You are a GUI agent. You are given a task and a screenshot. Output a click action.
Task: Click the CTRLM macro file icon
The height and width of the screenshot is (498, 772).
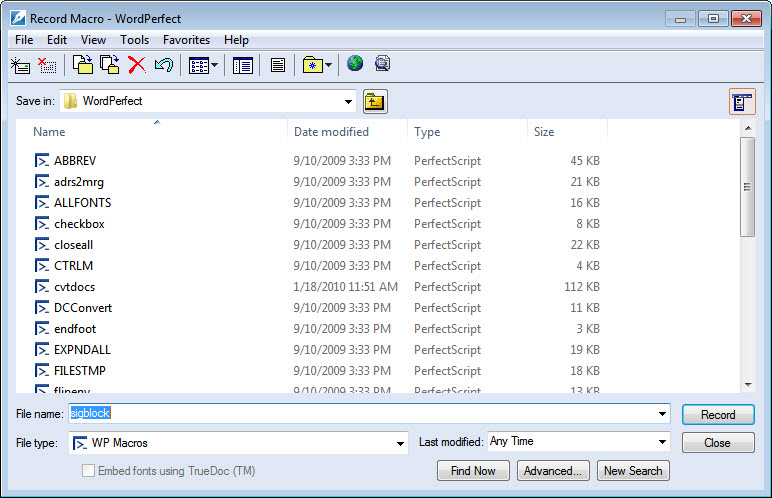click(x=42, y=266)
